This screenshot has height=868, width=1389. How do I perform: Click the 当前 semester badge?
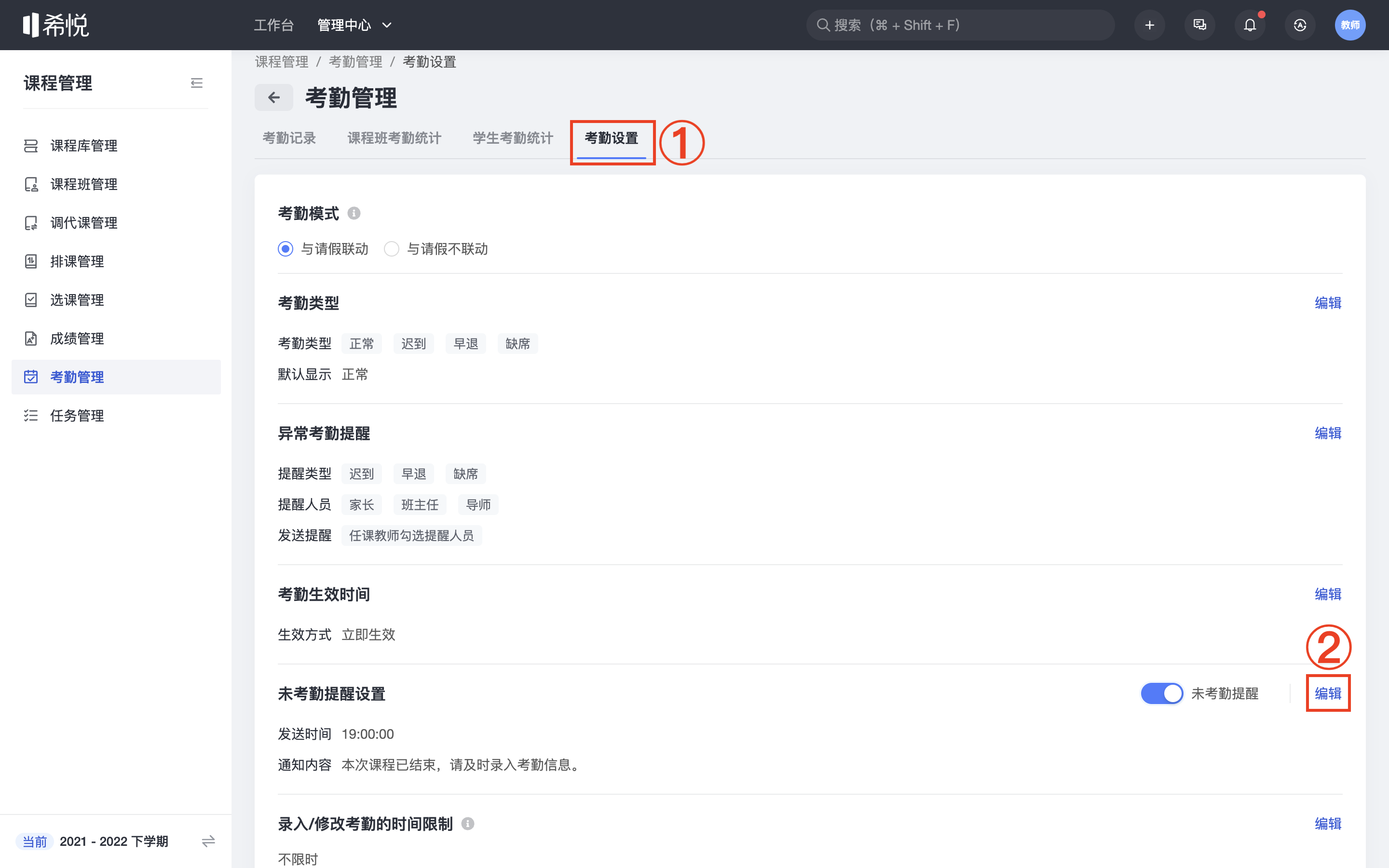(x=34, y=841)
